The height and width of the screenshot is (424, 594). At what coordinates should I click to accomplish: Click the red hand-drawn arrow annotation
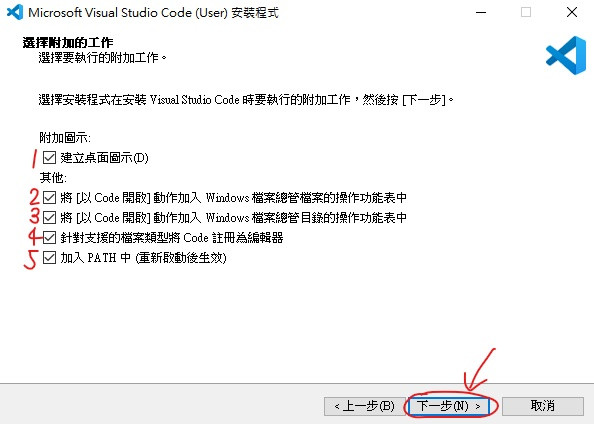click(480, 369)
